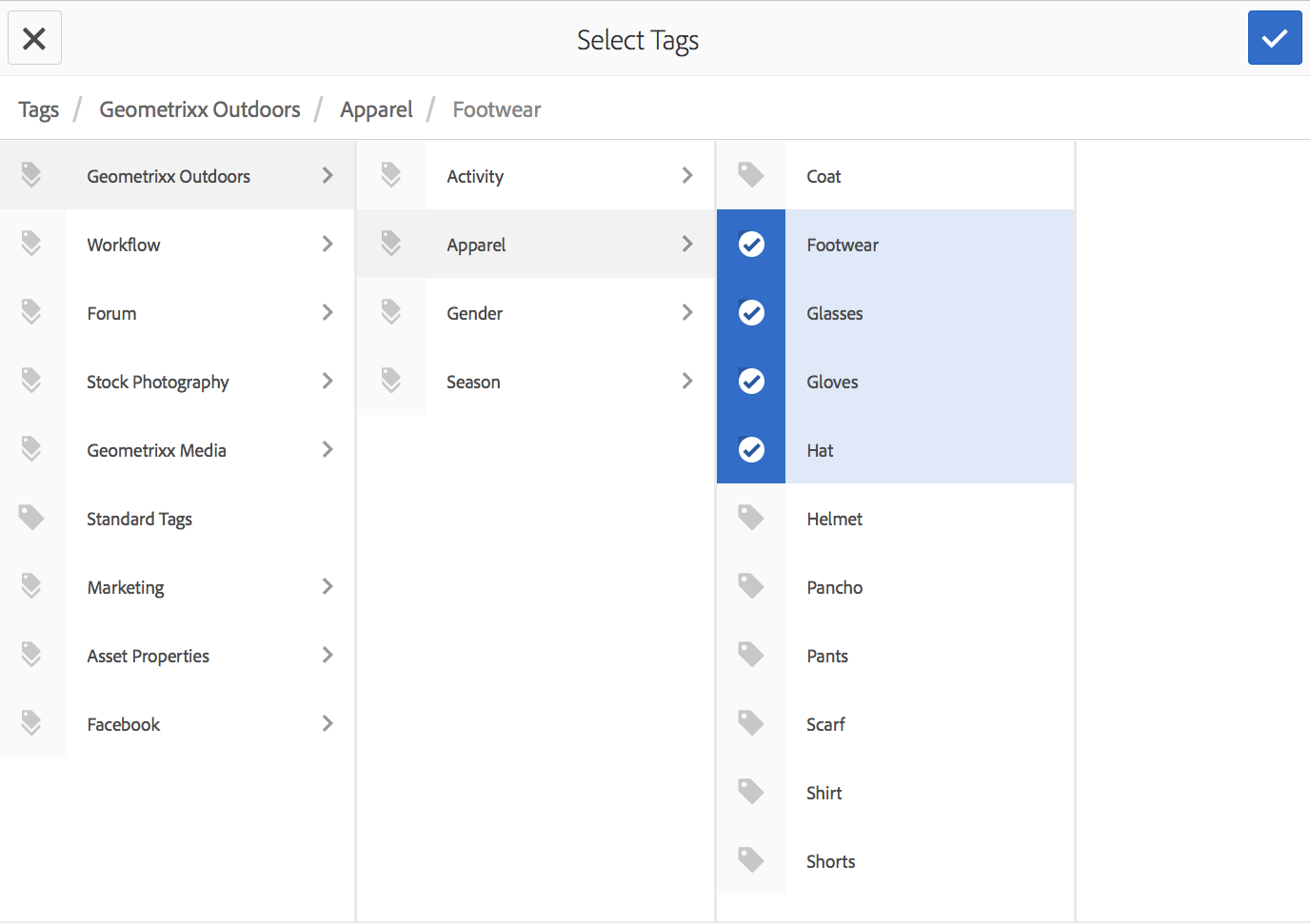Expand the Marketing tag chevron
This screenshot has width=1310, height=924.
327,587
